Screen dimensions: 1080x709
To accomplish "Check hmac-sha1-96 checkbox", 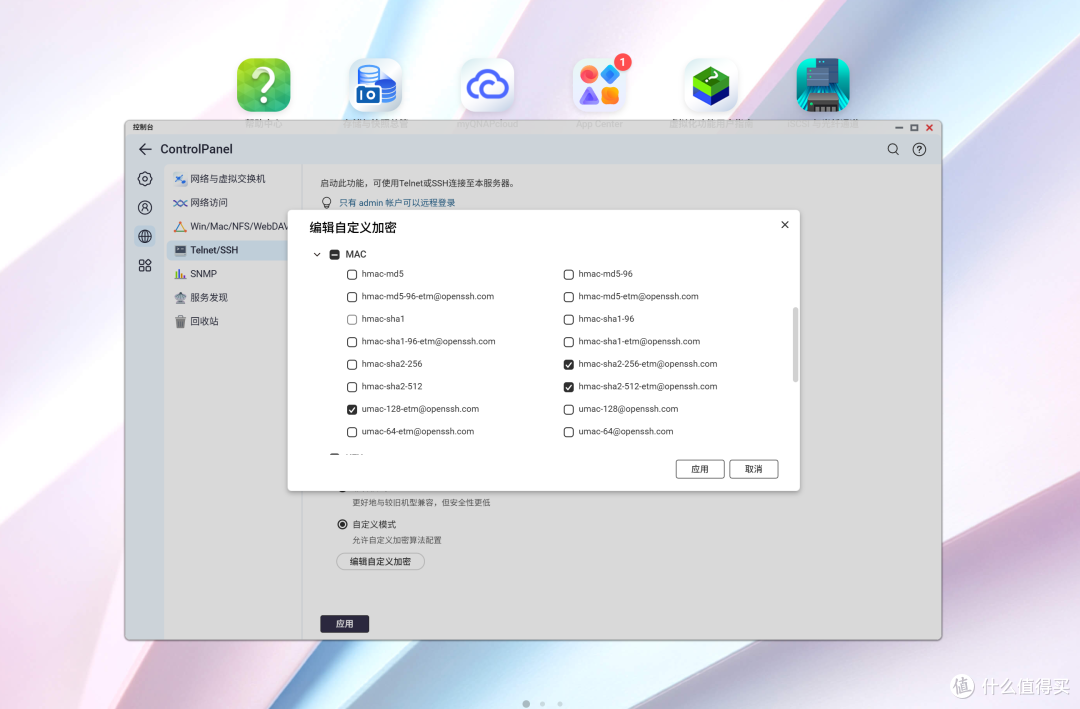I will click(x=569, y=320).
